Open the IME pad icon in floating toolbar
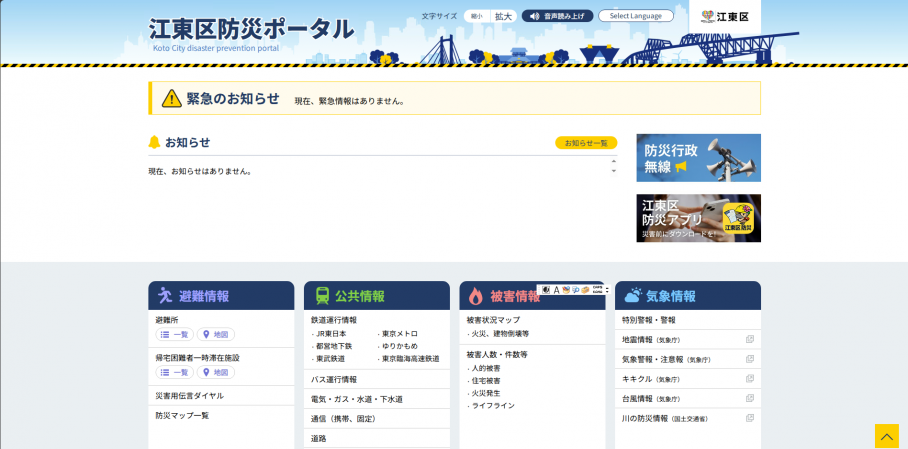This screenshot has height=449, width=908. tap(566, 290)
